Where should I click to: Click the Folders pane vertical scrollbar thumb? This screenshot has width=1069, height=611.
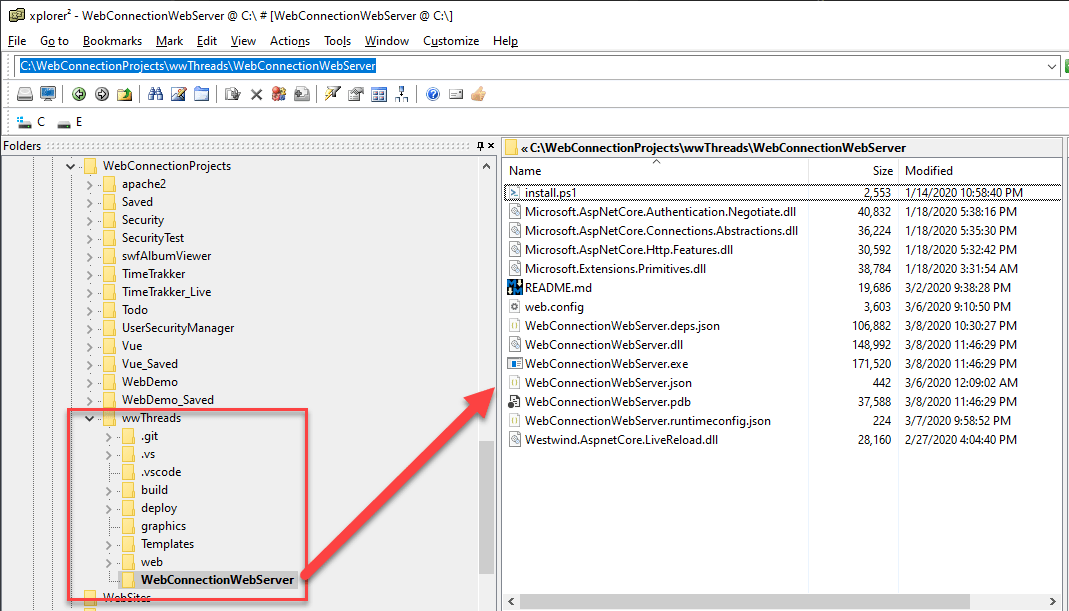click(486, 507)
